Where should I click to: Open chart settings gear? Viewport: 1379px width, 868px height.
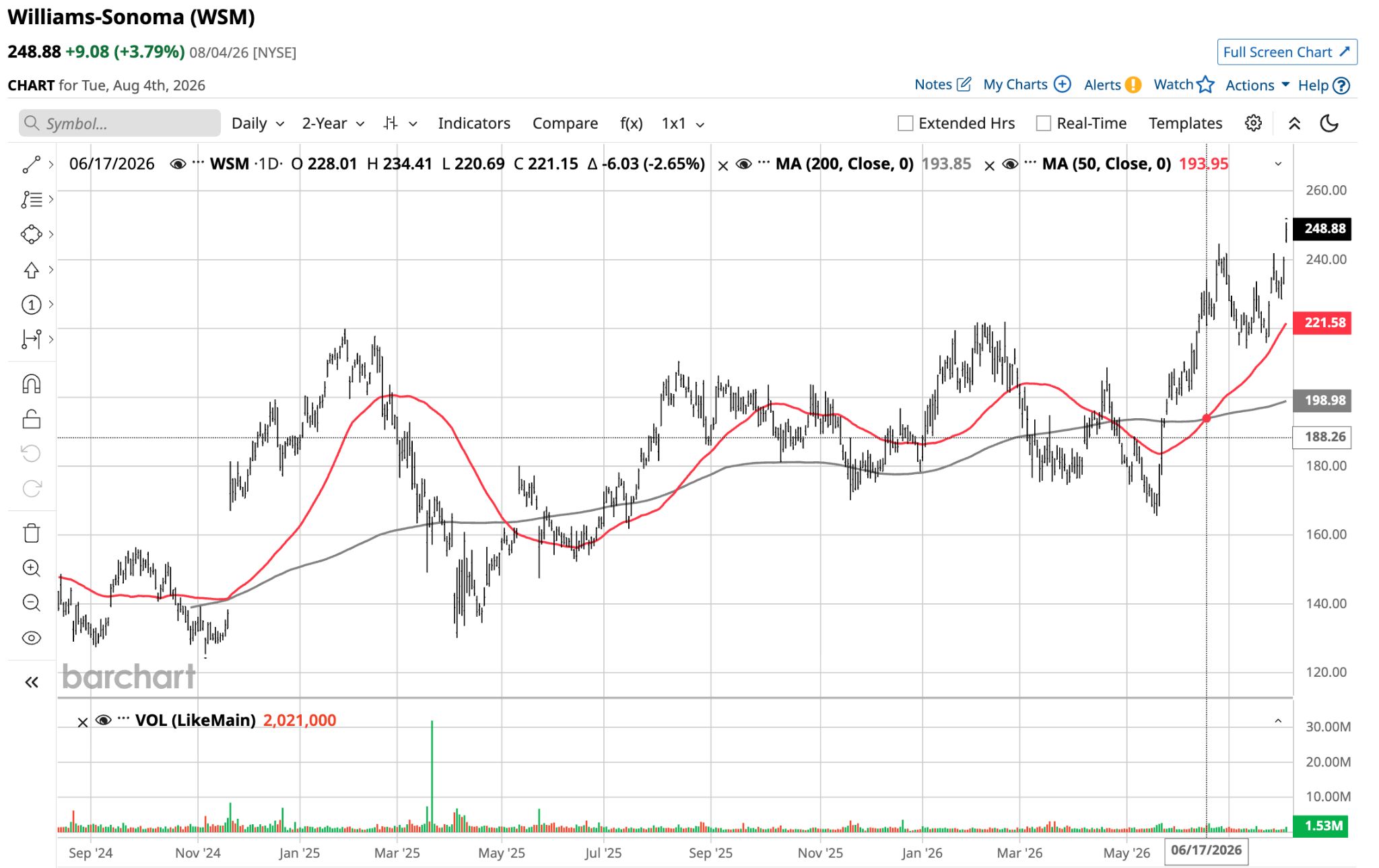pyautogui.click(x=1253, y=123)
